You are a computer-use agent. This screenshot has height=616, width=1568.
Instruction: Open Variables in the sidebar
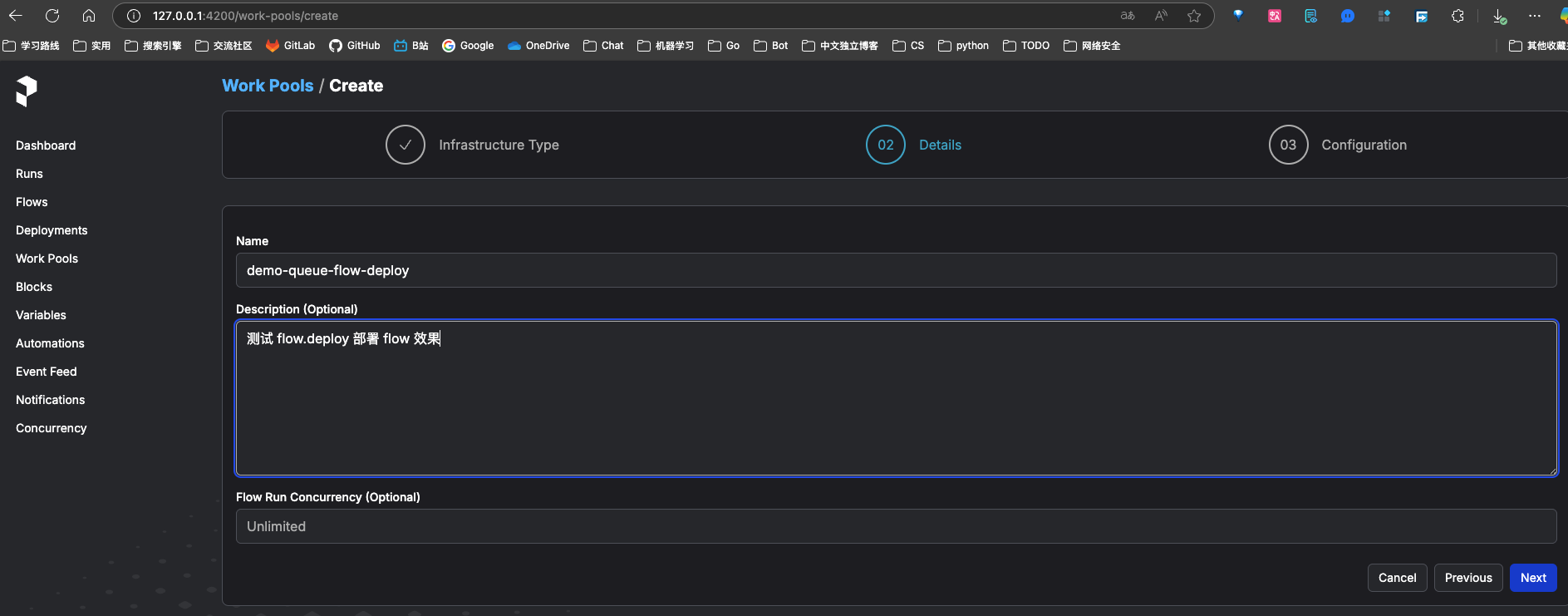(41, 315)
